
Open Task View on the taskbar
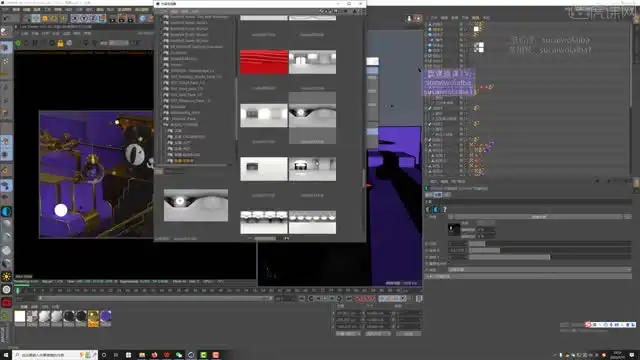tap(116, 355)
